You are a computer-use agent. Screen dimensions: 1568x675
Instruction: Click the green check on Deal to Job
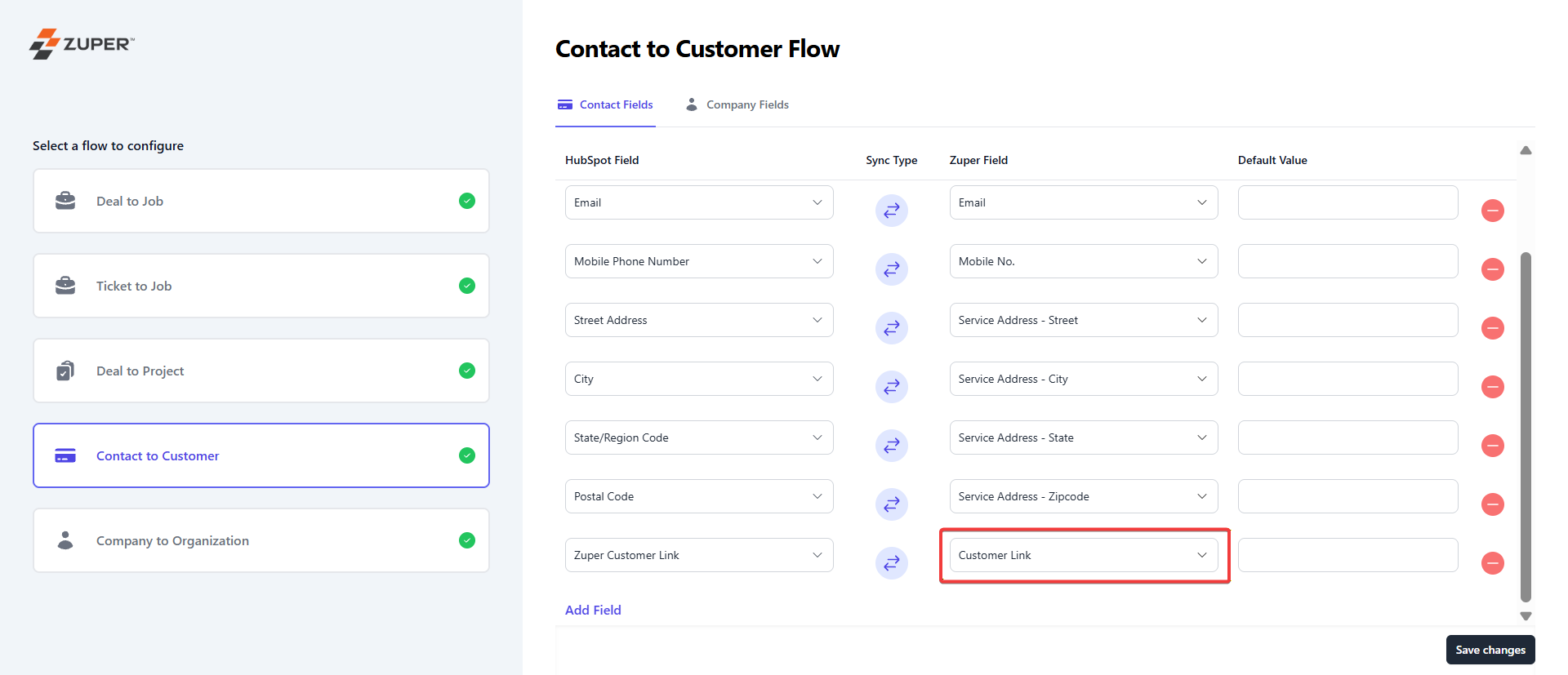467,201
